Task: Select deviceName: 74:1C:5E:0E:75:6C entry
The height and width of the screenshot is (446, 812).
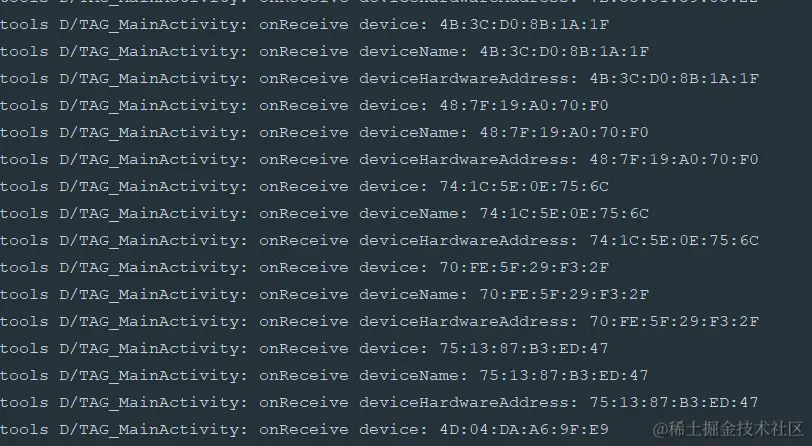Action: tap(324, 213)
